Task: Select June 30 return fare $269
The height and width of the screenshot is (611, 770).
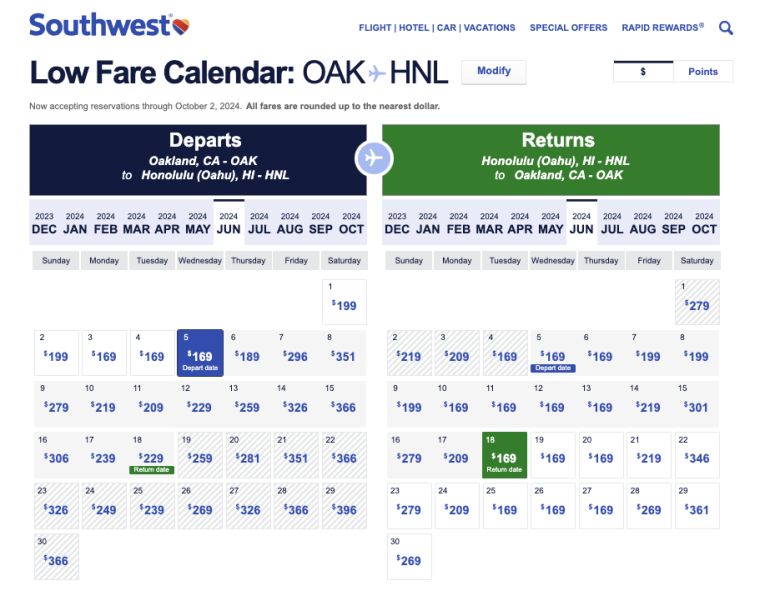Action: coord(409,558)
